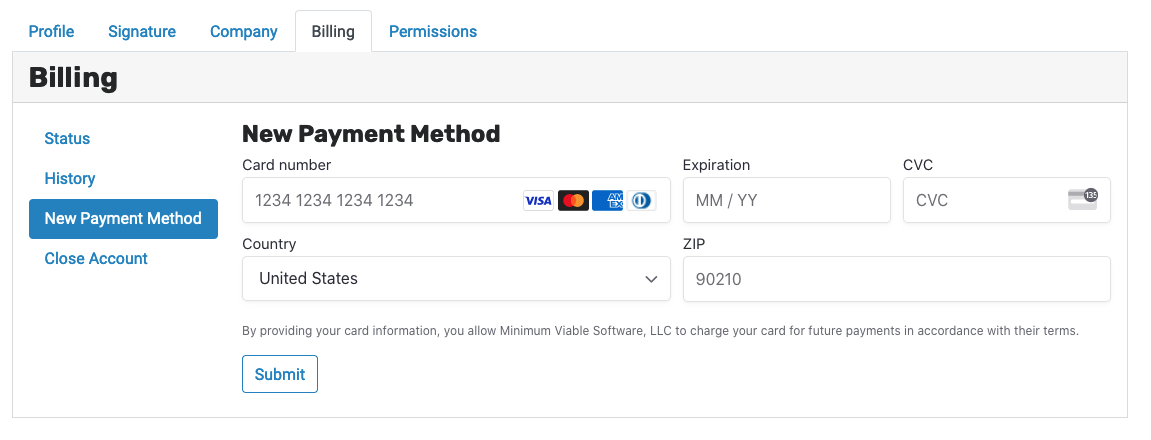Click the Close Account link
1151x440 pixels.
[96, 259]
